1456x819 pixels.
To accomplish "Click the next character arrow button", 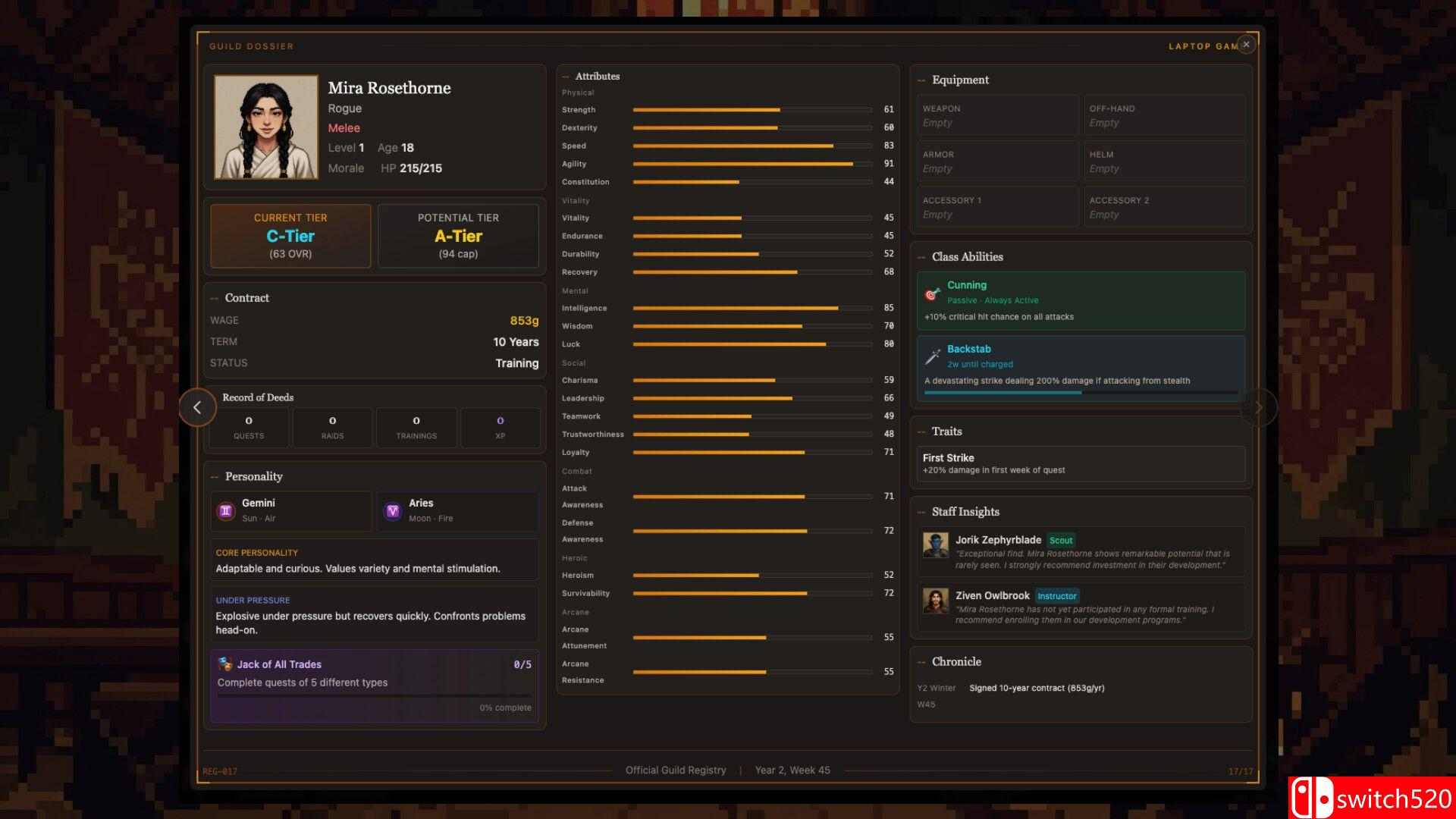I will point(1258,407).
